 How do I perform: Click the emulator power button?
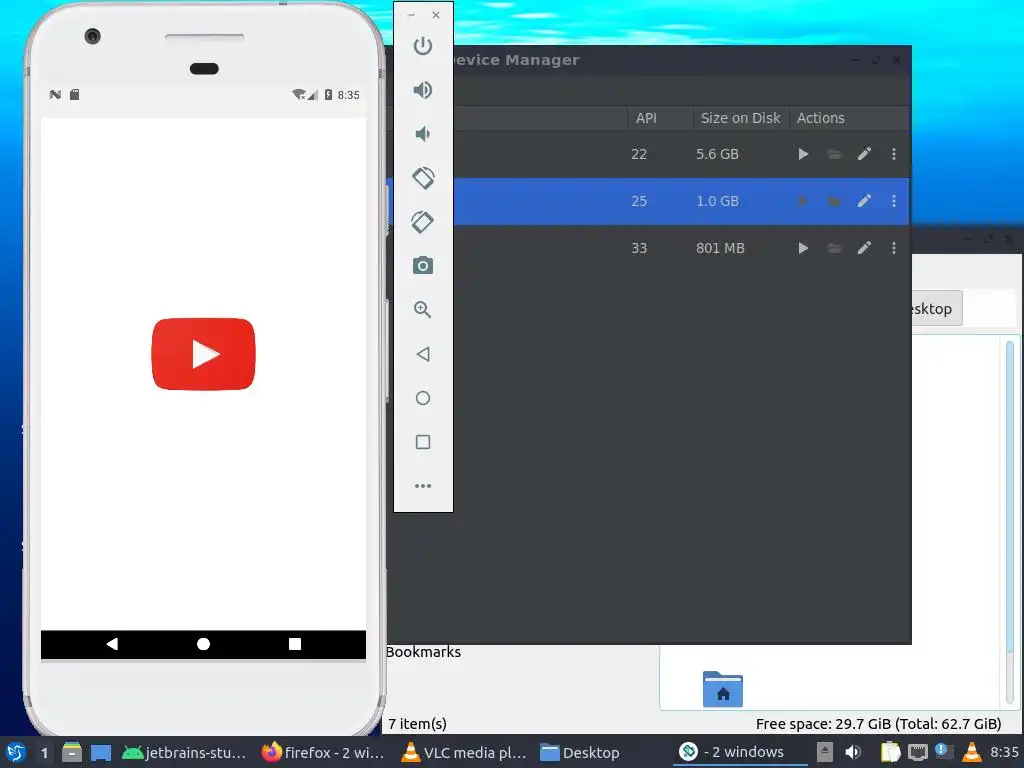(423, 46)
